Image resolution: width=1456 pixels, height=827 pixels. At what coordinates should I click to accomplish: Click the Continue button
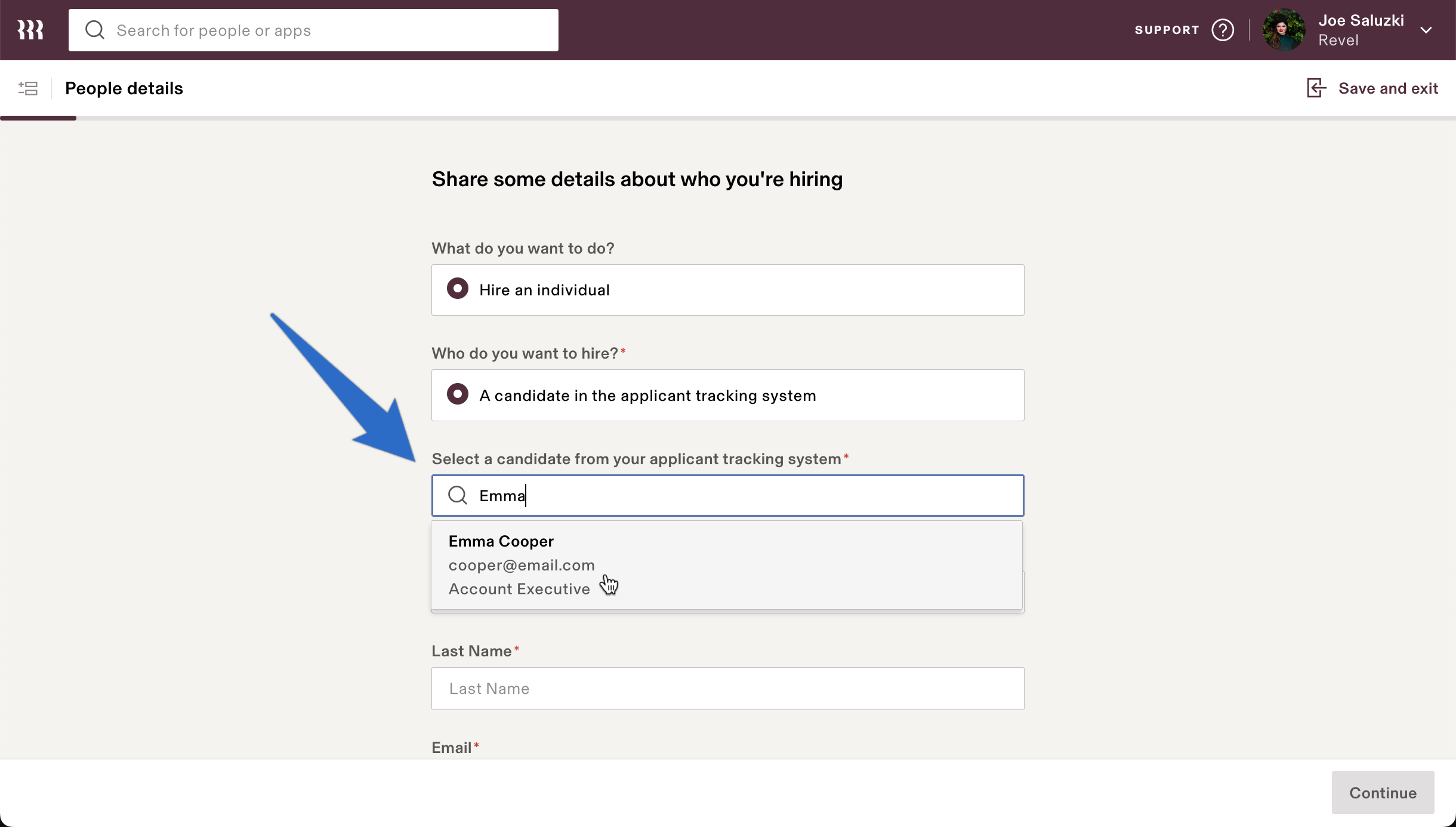point(1382,792)
